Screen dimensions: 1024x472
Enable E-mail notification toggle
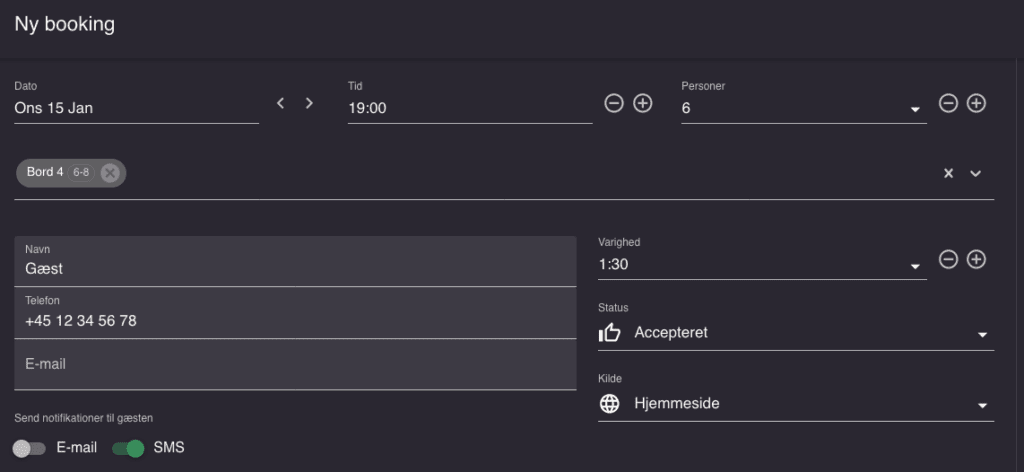coord(29,448)
